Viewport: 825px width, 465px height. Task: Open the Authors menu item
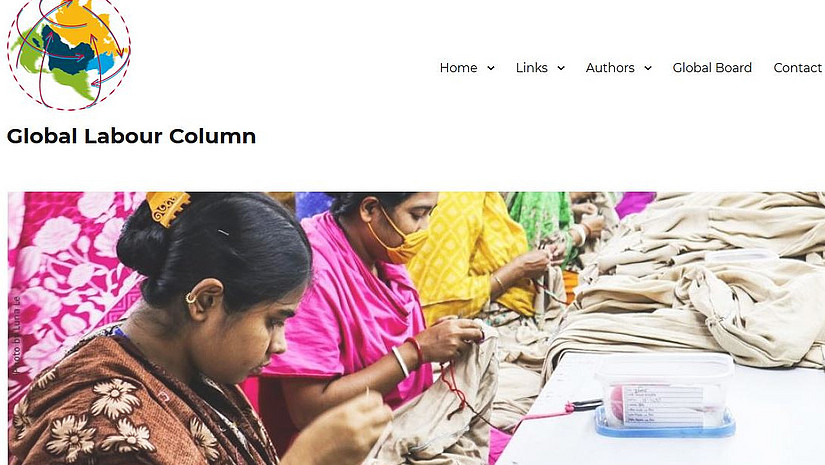tap(610, 68)
